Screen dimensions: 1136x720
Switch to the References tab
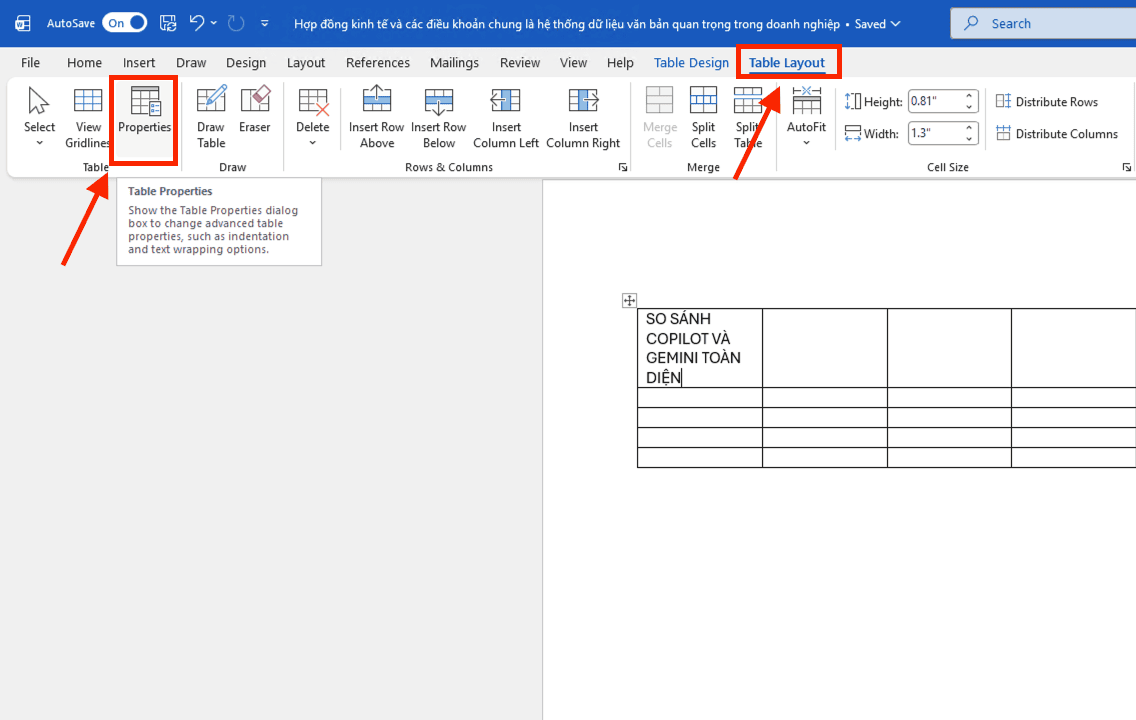tap(377, 63)
